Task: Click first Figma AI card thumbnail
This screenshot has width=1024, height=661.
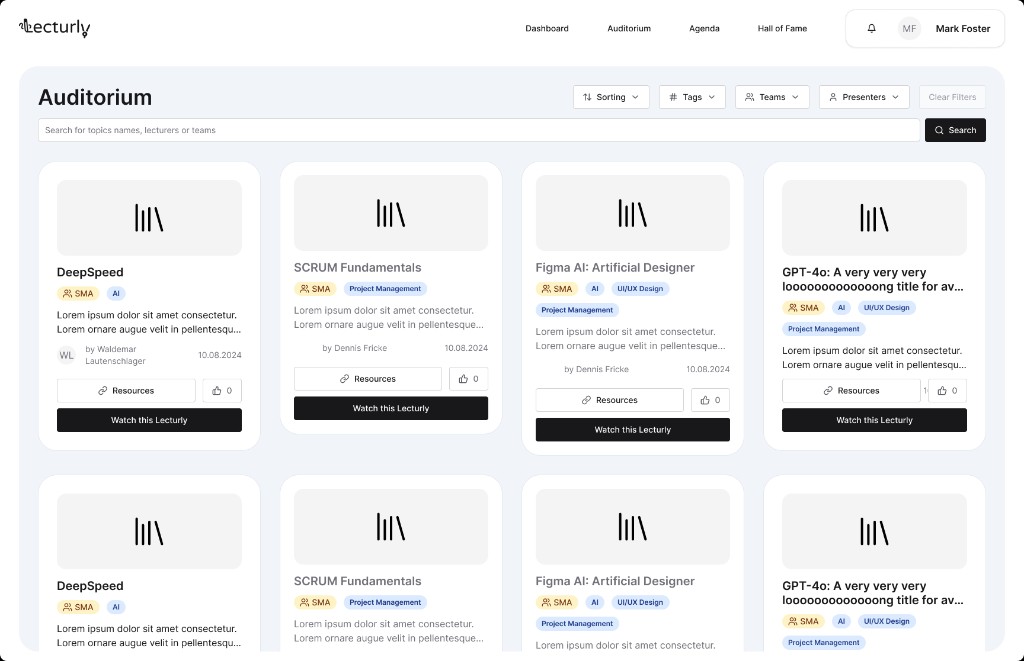Action: (632, 213)
